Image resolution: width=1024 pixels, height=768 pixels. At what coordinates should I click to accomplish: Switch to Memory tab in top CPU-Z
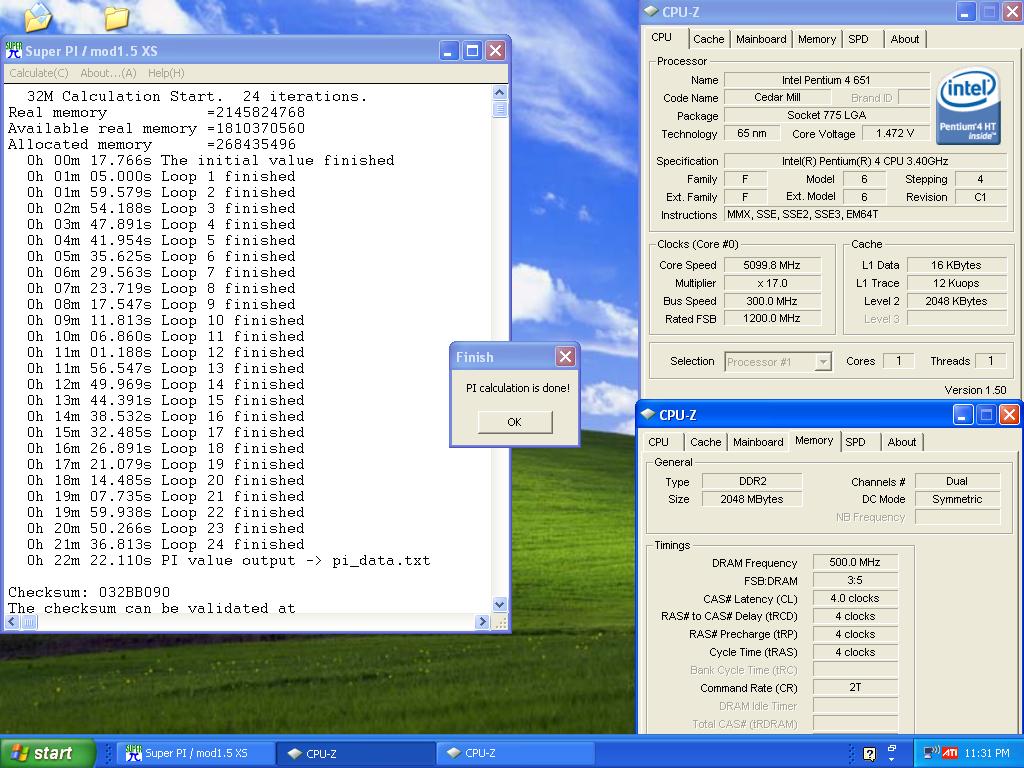click(x=817, y=39)
